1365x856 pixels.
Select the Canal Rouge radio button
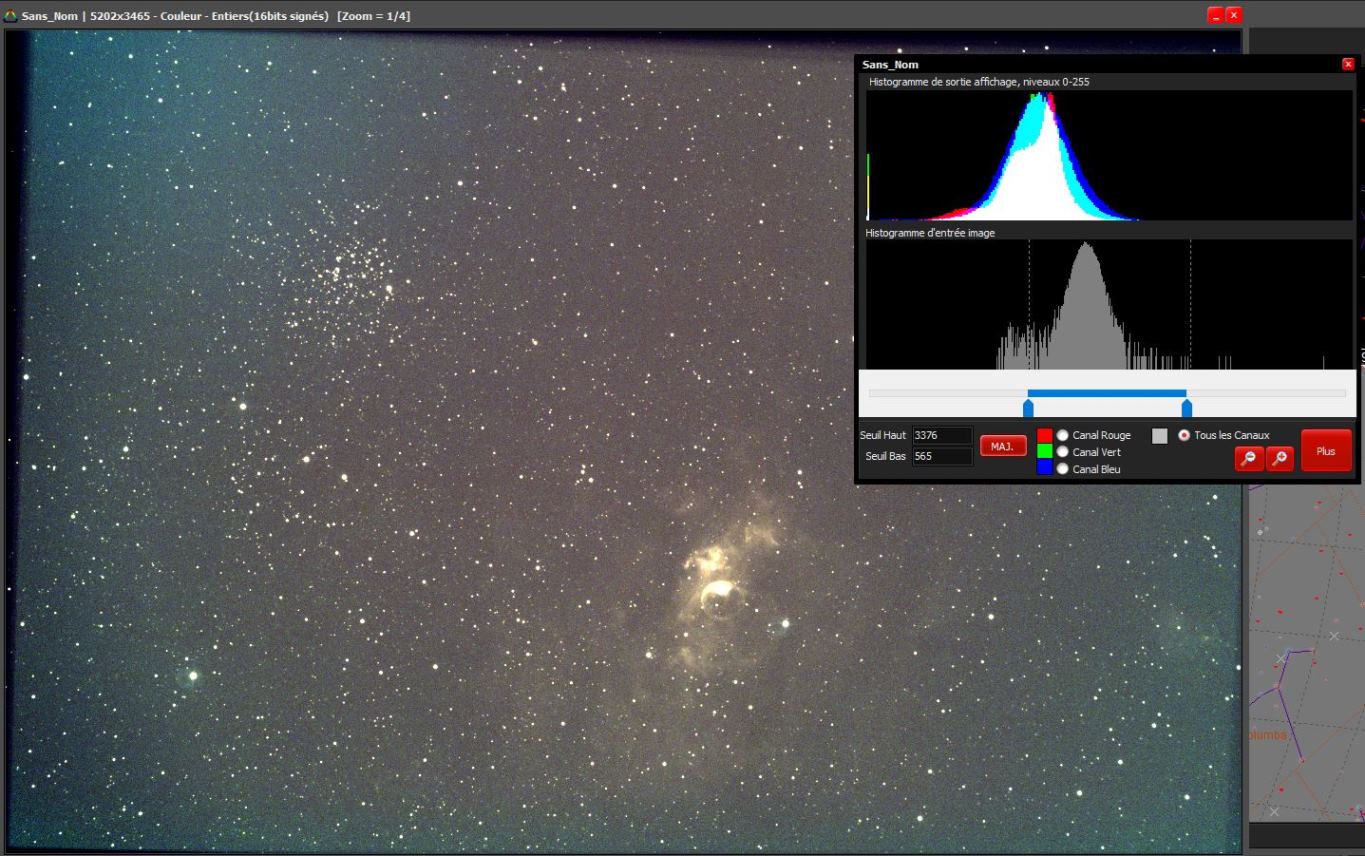pos(1062,436)
